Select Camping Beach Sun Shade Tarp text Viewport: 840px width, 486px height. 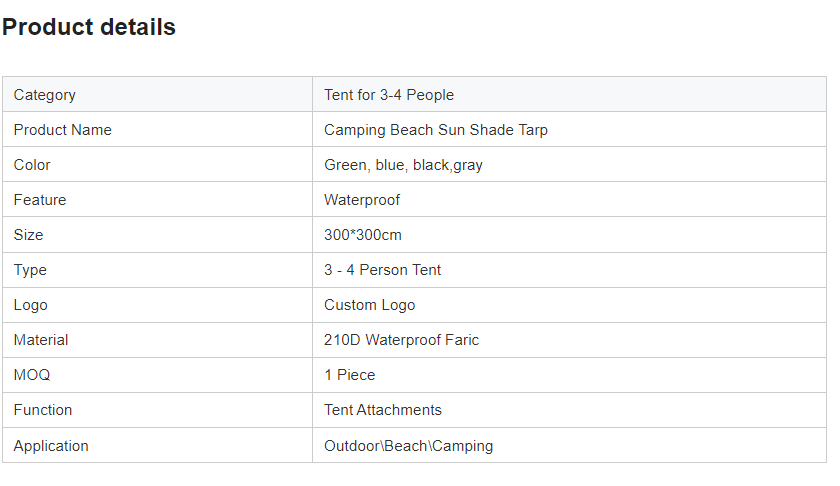[436, 130]
